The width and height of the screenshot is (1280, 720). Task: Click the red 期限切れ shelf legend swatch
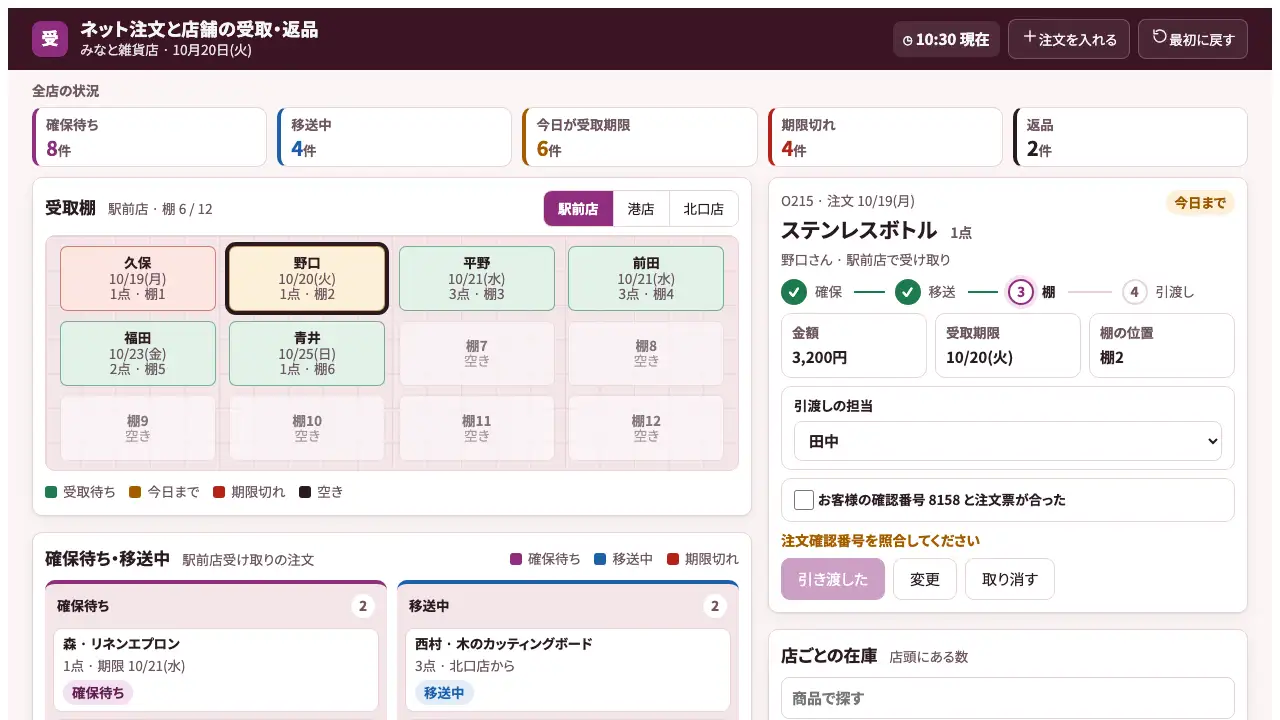(x=219, y=492)
